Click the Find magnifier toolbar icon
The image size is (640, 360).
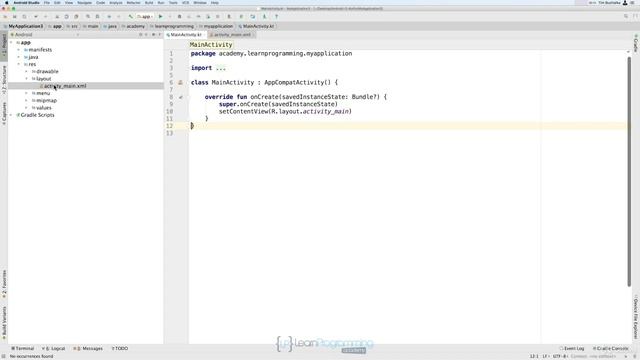point(88,17)
